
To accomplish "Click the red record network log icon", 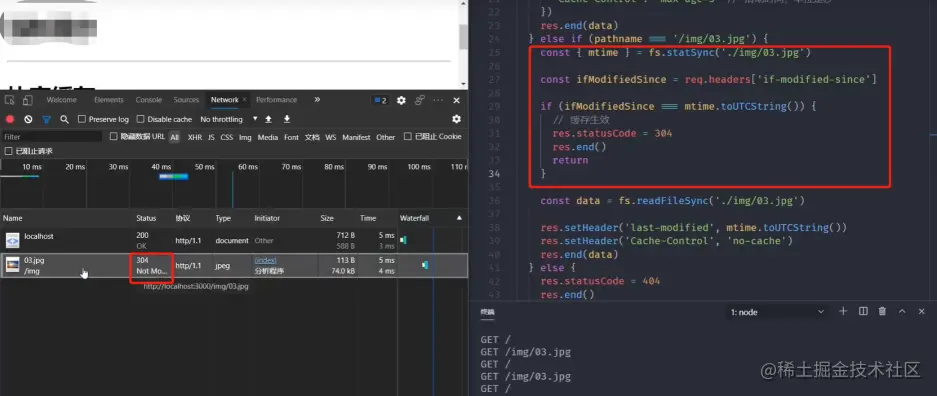I will (x=10, y=119).
